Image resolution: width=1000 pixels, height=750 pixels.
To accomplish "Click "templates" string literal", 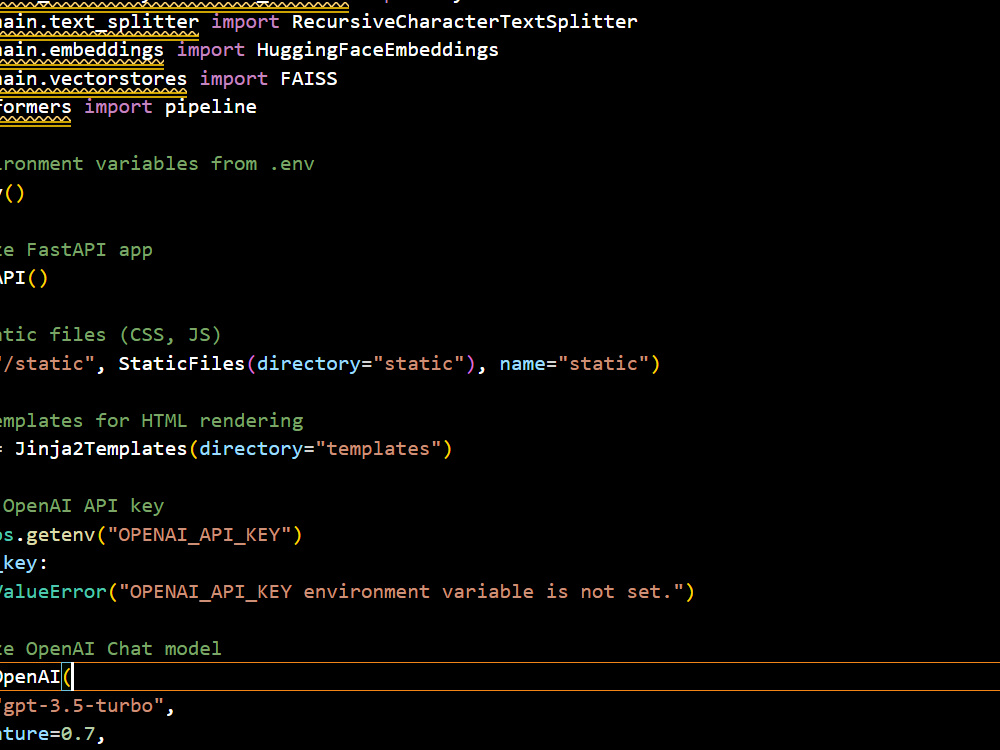I will coord(378,449).
